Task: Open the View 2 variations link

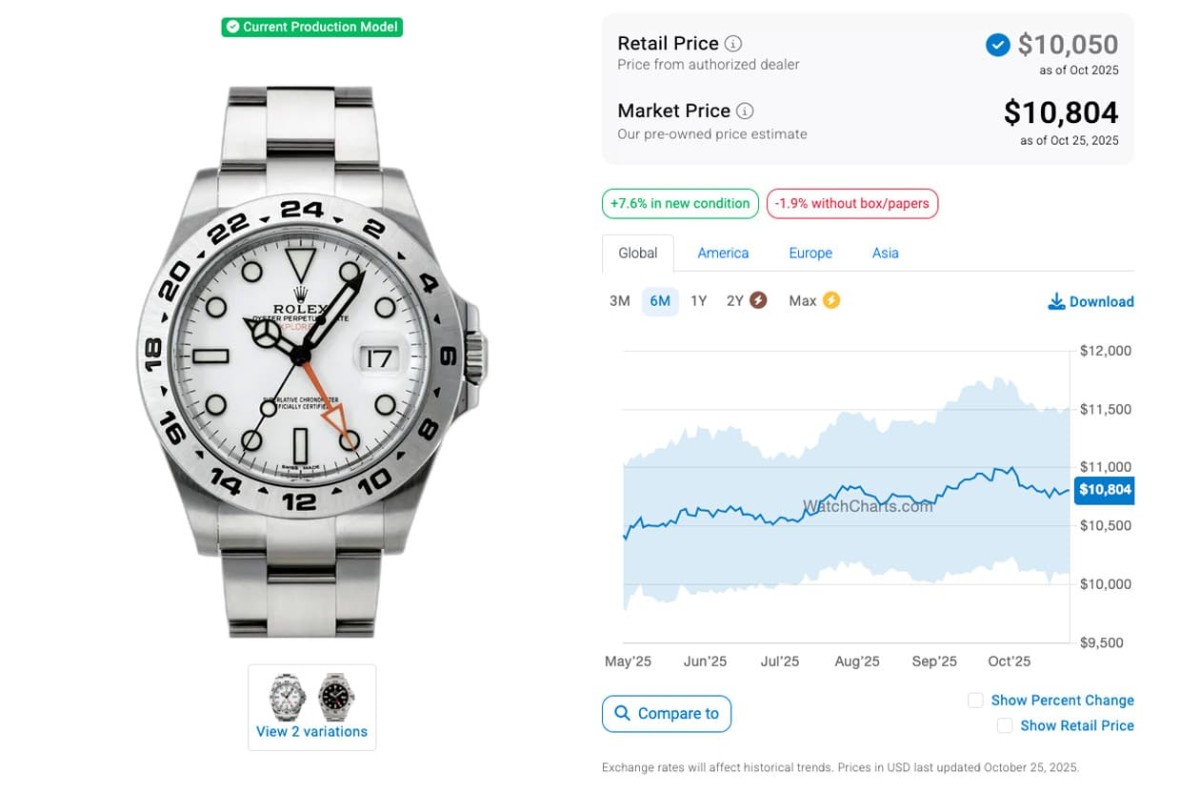Action: 312,731
